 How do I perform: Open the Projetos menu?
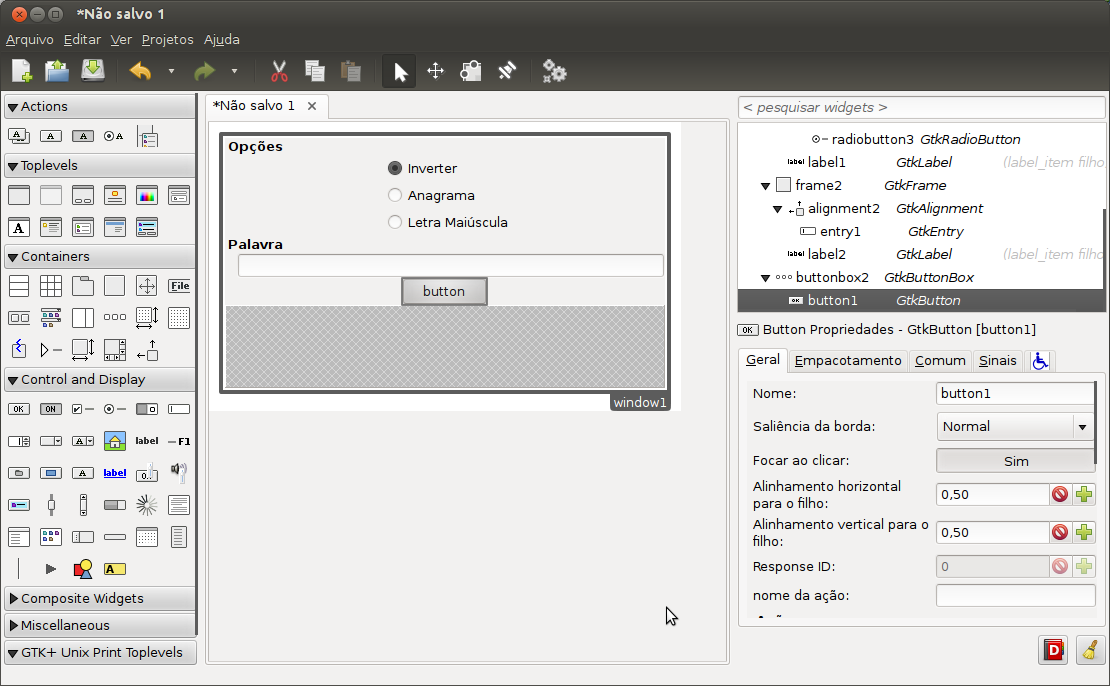point(167,39)
